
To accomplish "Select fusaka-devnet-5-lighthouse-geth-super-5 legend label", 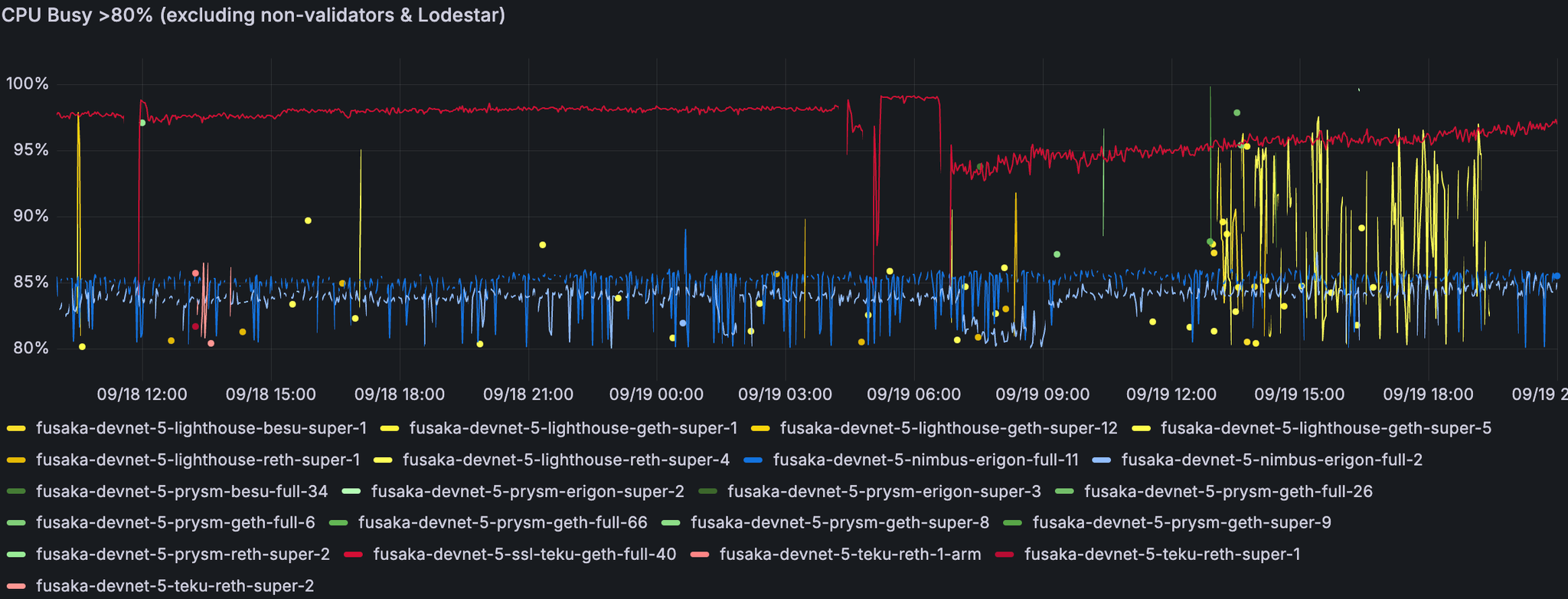I will pyautogui.click(x=1325, y=428).
